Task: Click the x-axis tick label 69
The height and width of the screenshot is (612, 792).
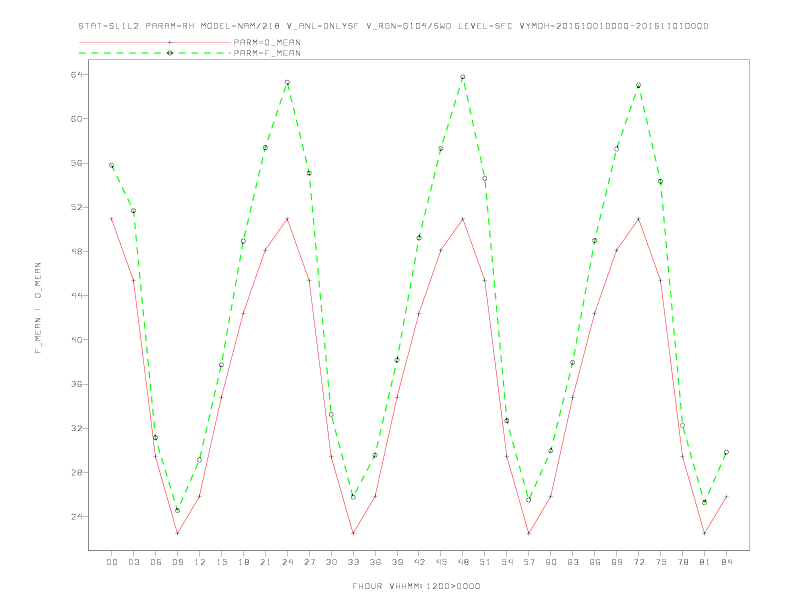Action: tap(617, 562)
